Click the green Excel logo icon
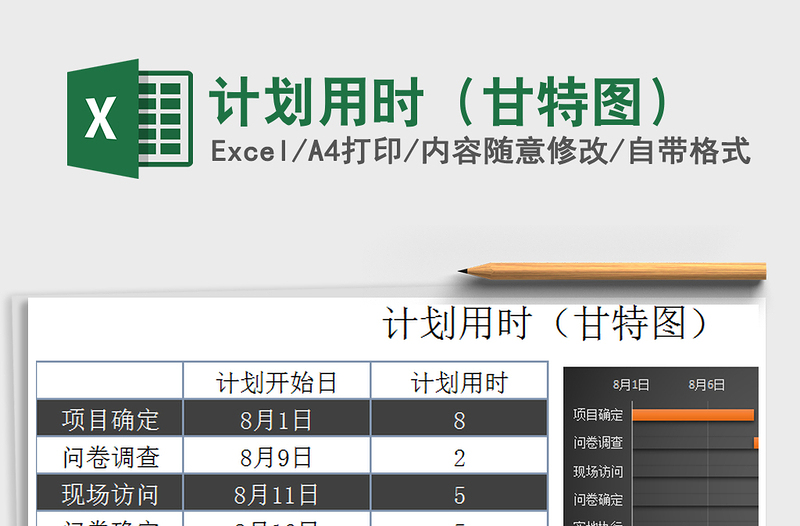 point(130,118)
